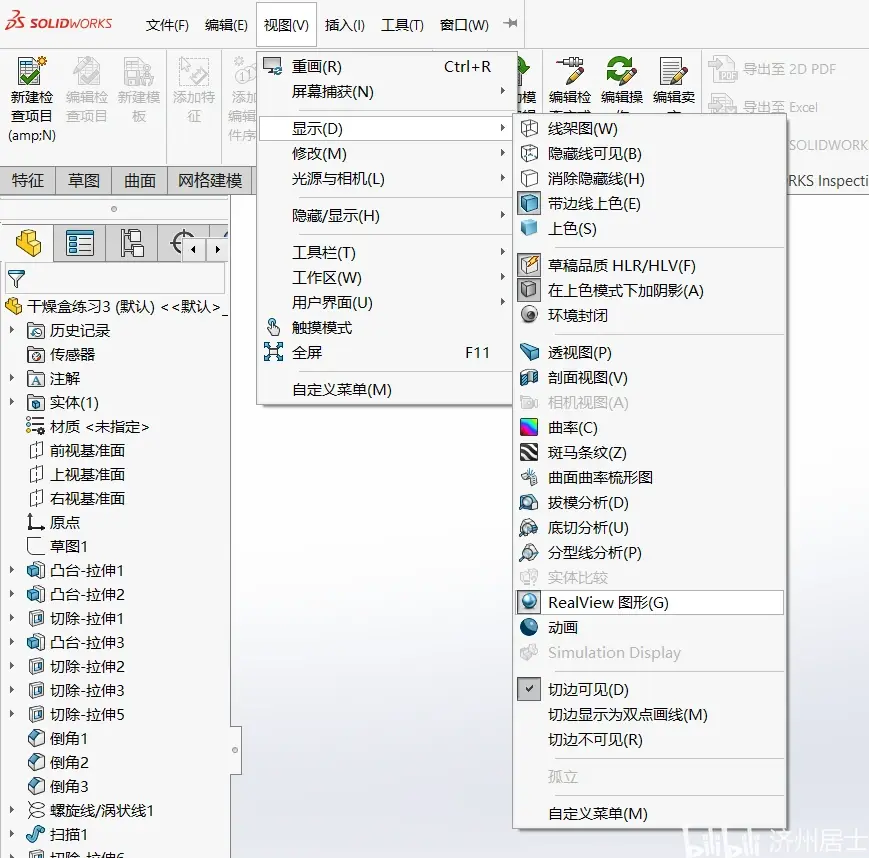The image size is (869, 858).
Task: Open 修改(M) submenu
Action: 385,154
